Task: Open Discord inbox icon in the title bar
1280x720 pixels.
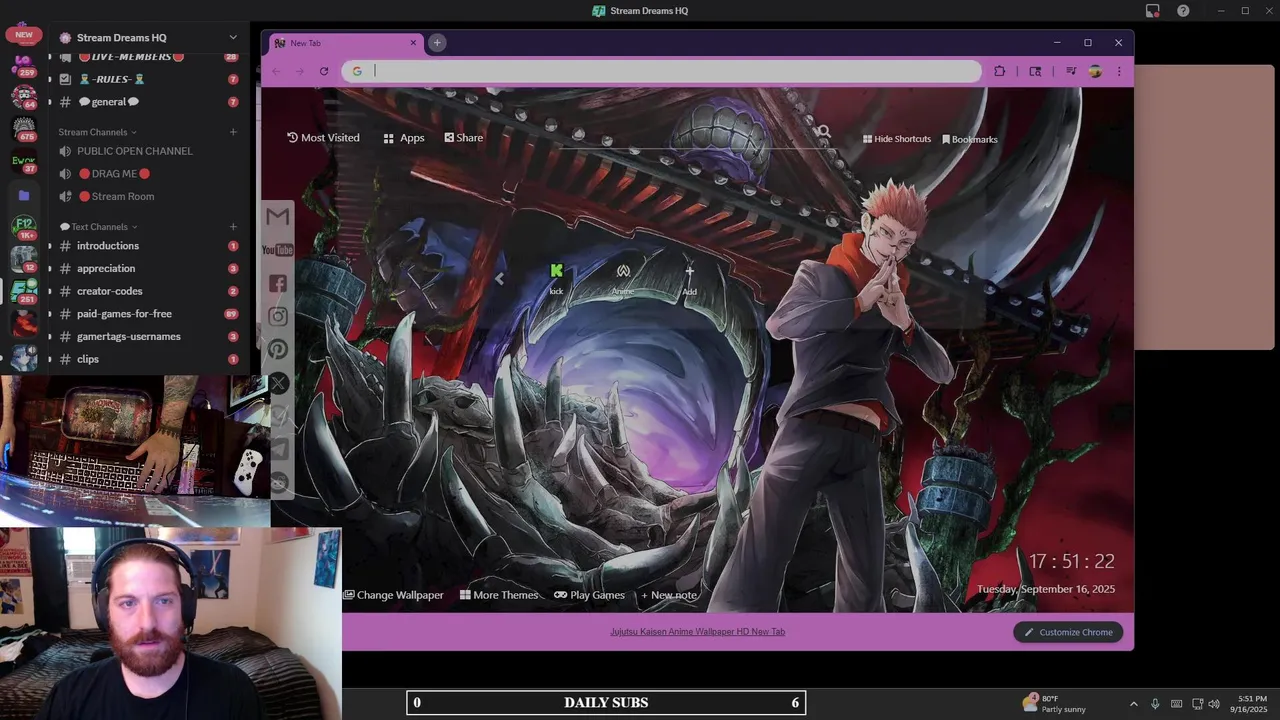Action: click(1153, 11)
